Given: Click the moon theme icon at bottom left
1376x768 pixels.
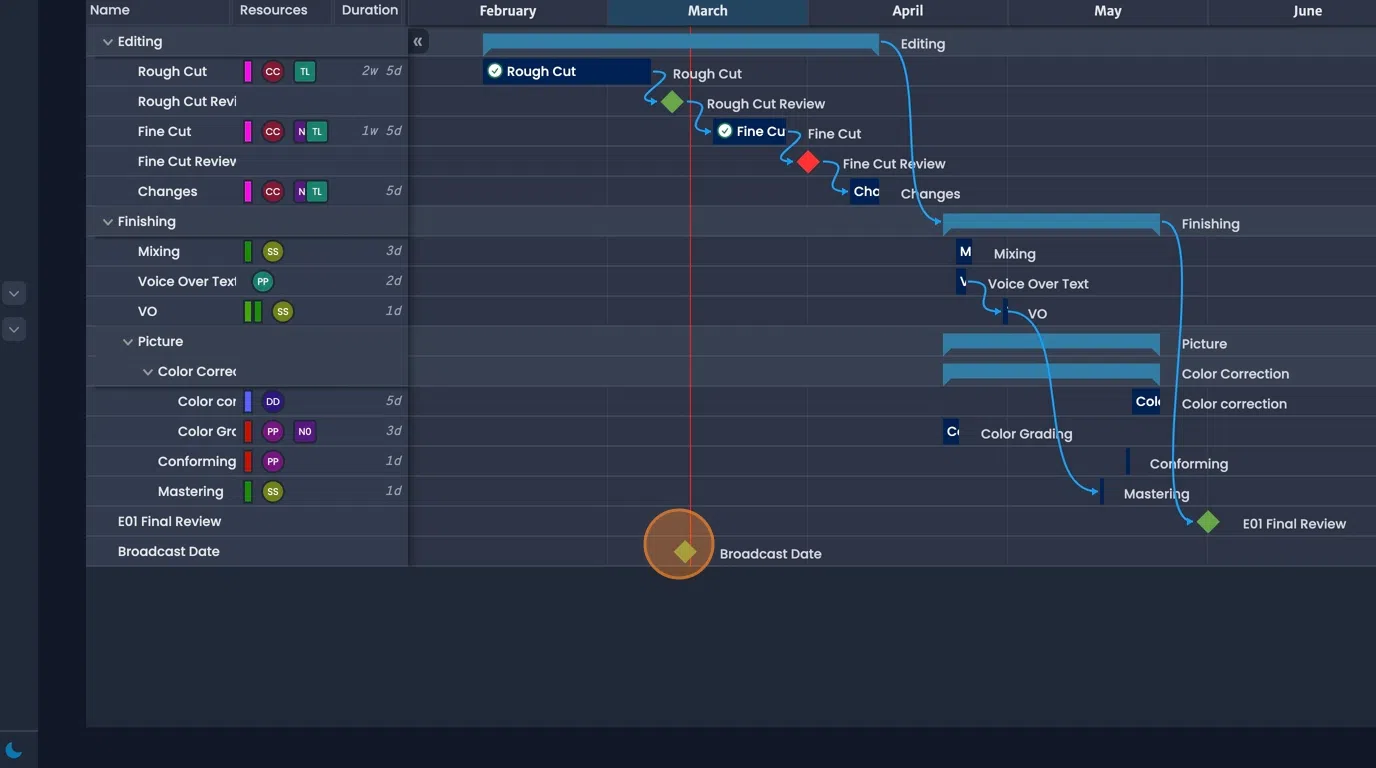Looking at the screenshot, I should [x=14, y=750].
